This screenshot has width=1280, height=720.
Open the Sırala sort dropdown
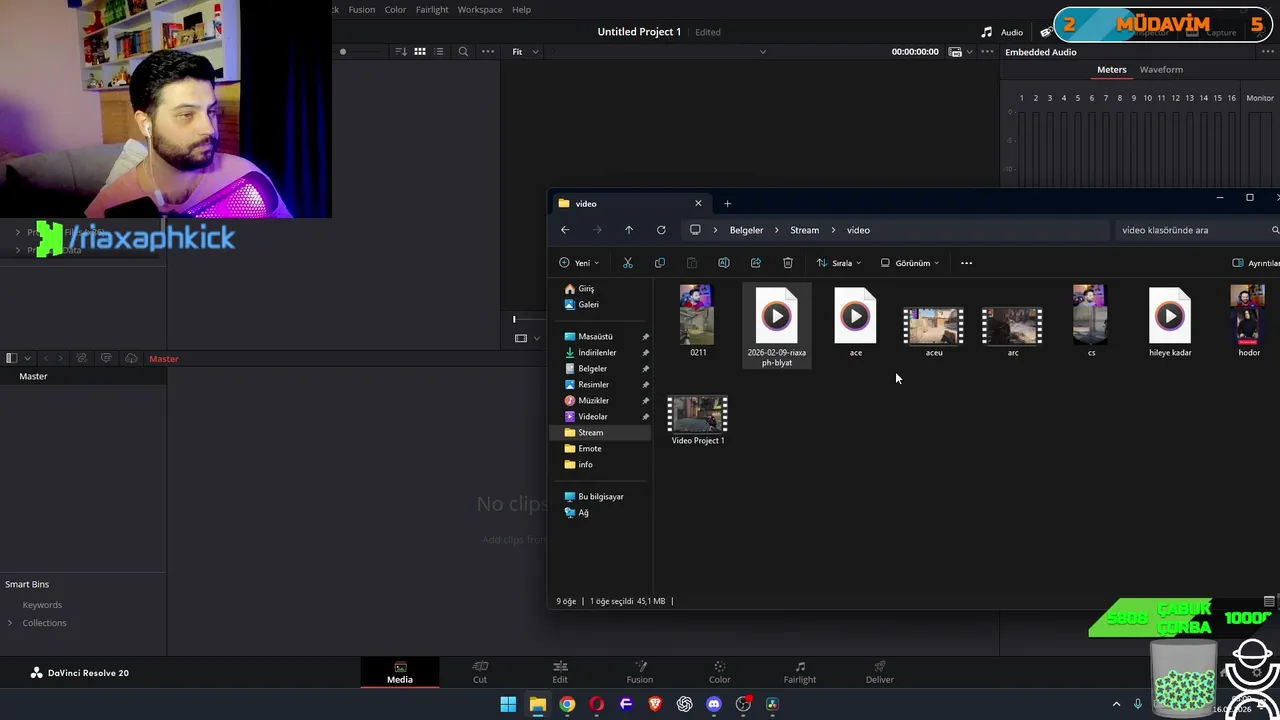pos(839,263)
